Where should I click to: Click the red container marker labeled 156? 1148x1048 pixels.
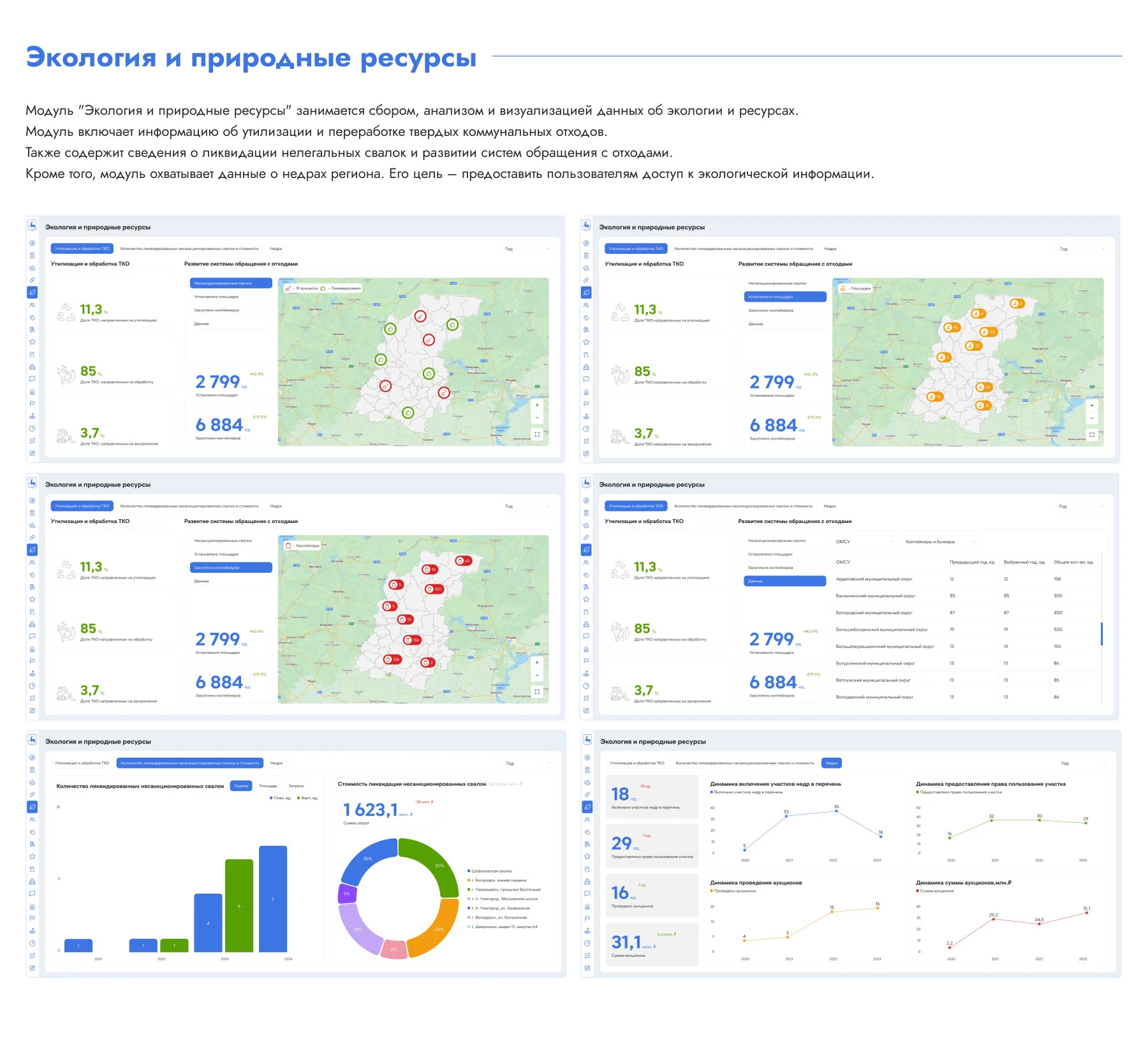pos(412,640)
